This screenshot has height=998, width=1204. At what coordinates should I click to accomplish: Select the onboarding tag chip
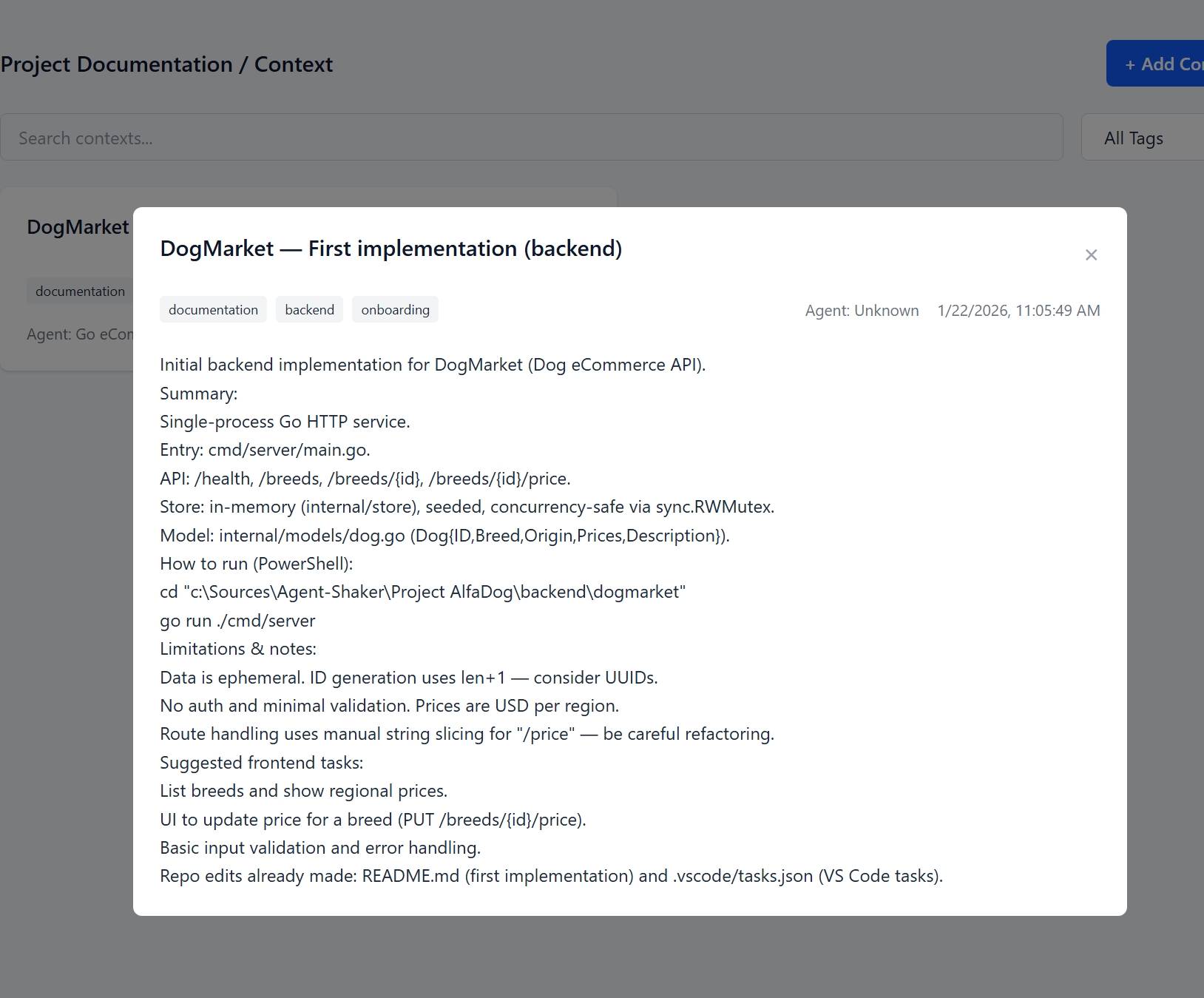point(395,309)
